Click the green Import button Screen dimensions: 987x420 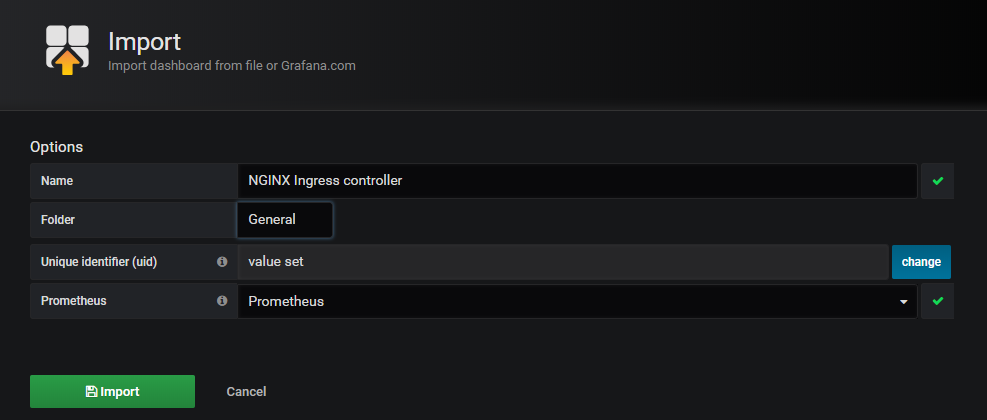(x=113, y=392)
